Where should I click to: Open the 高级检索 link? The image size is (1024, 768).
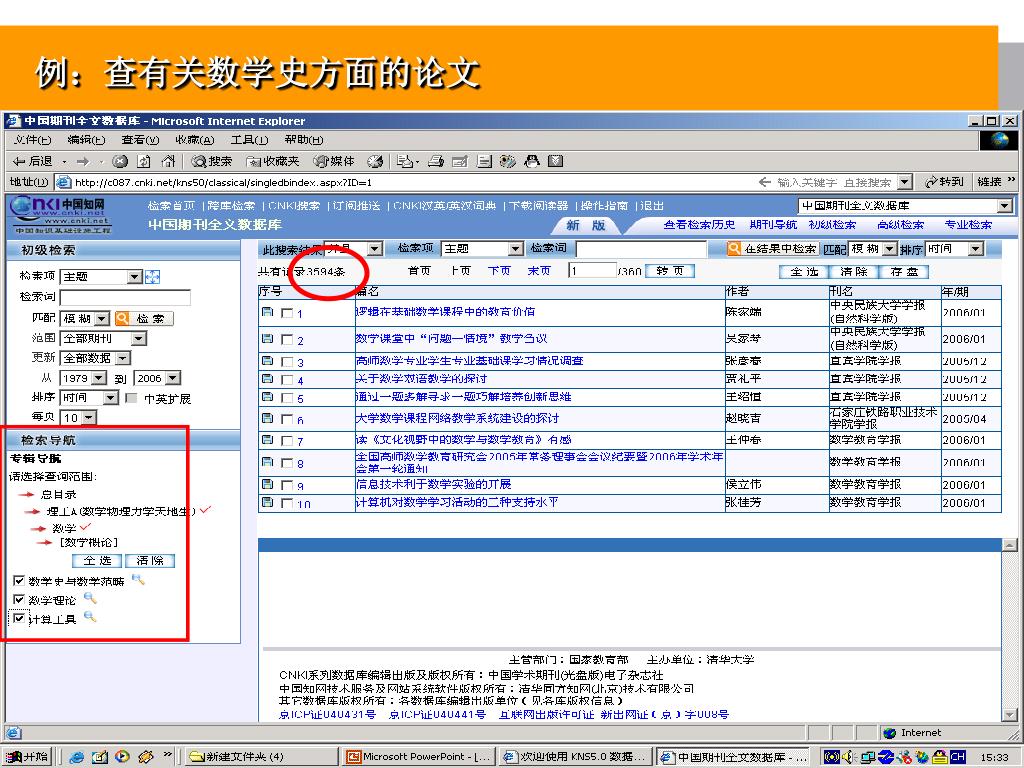click(x=901, y=225)
